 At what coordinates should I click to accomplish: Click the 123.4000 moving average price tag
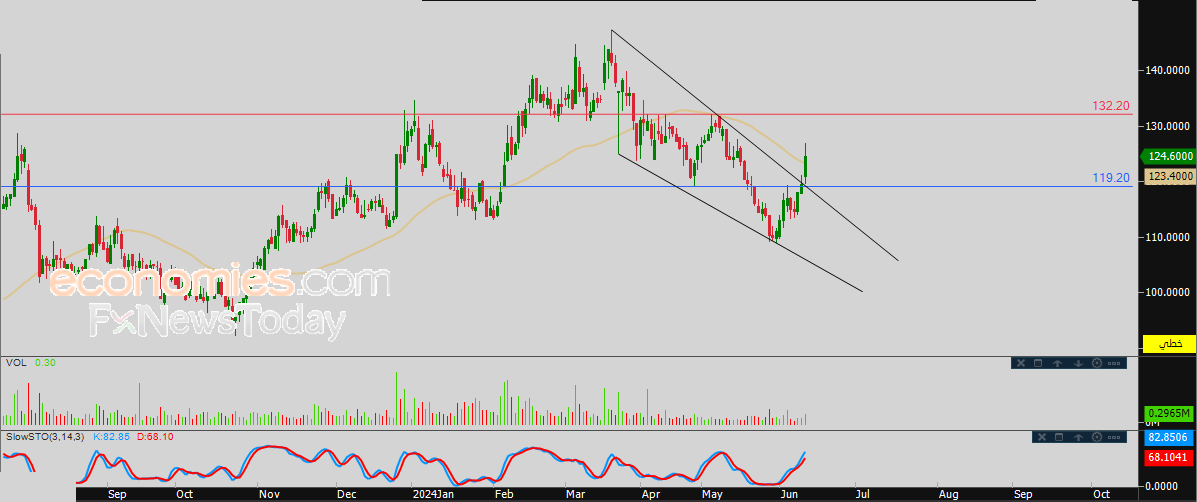point(1168,175)
